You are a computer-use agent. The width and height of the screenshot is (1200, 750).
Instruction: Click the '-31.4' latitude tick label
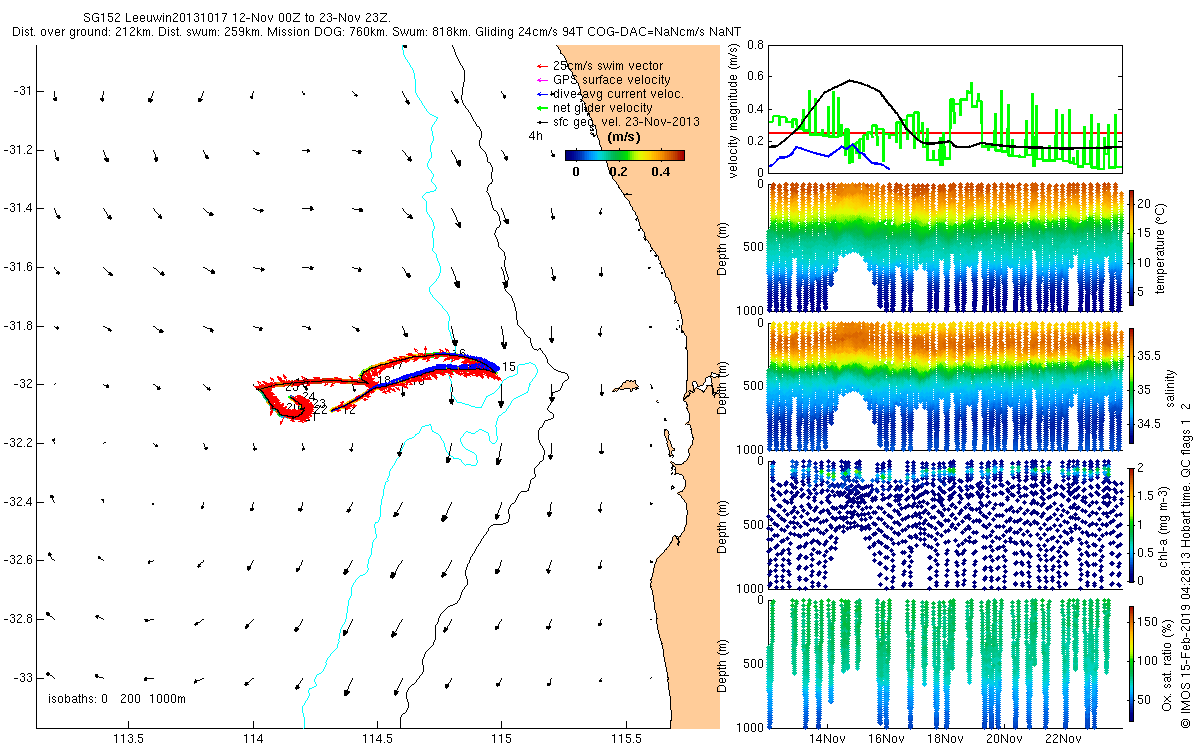pyautogui.click(x=18, y=208)
